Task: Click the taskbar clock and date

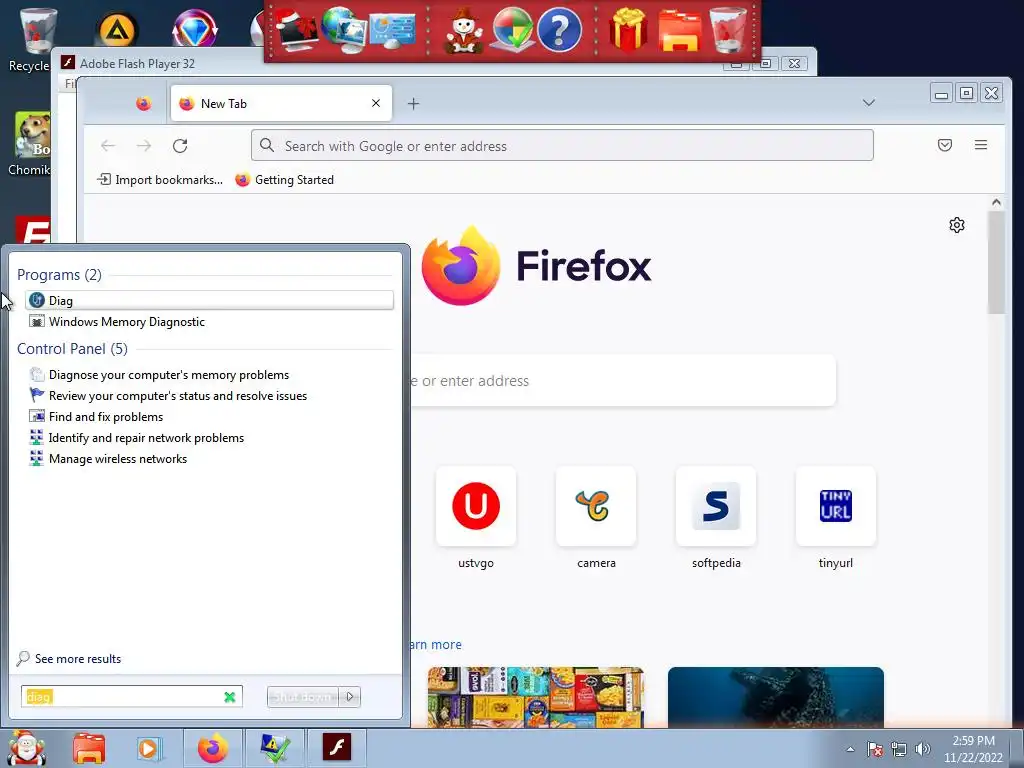Action: click(x=973, y=749)
